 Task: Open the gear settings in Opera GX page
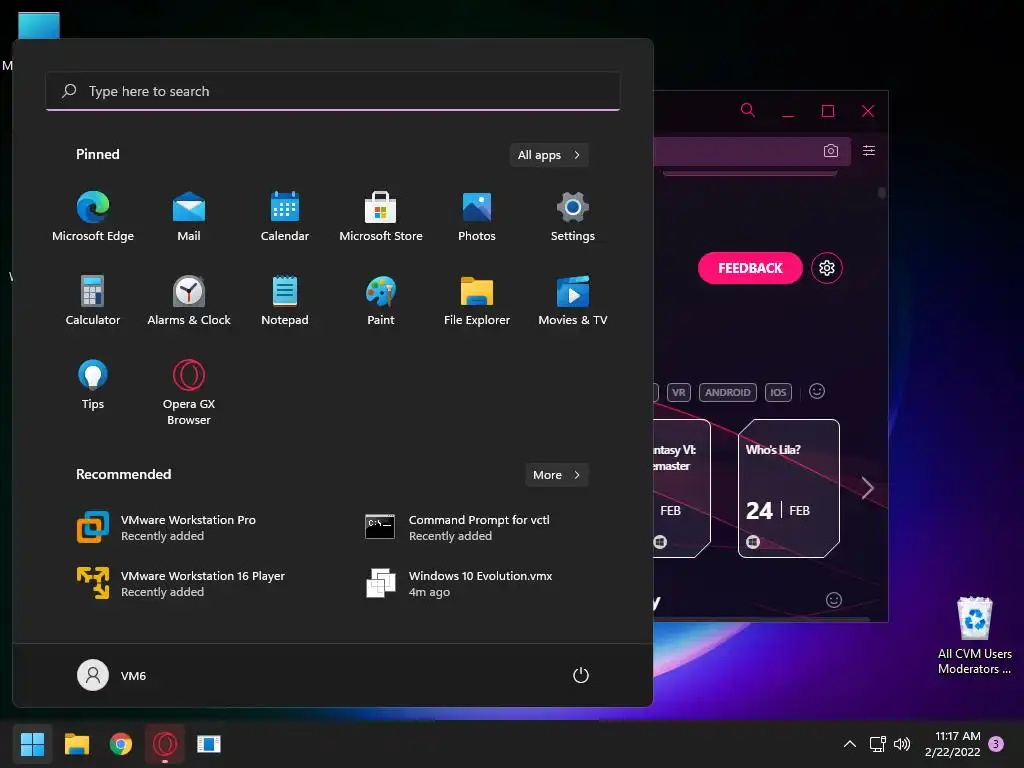(x=827, y=268)
